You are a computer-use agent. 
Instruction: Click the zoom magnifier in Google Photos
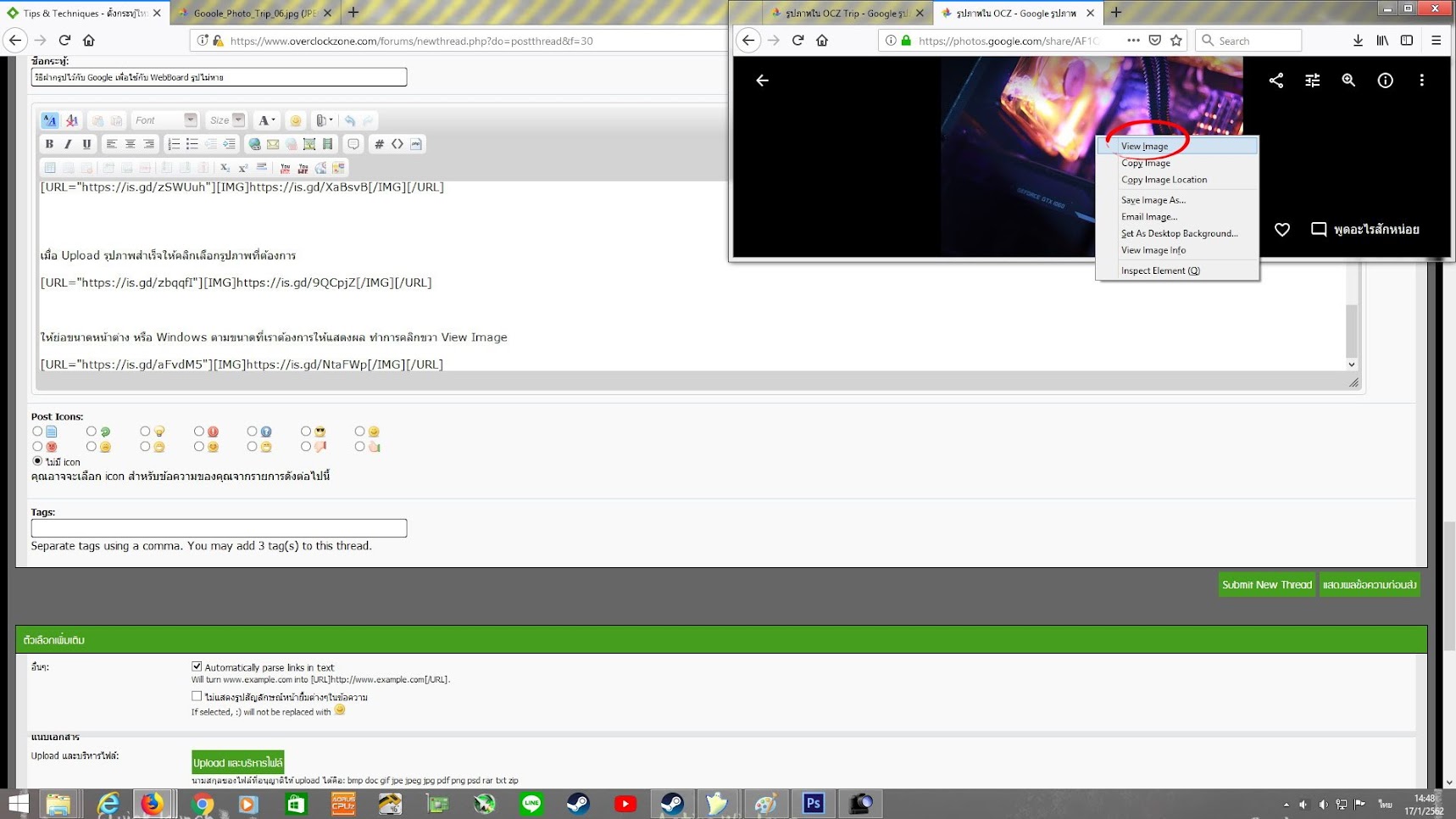1348,81
